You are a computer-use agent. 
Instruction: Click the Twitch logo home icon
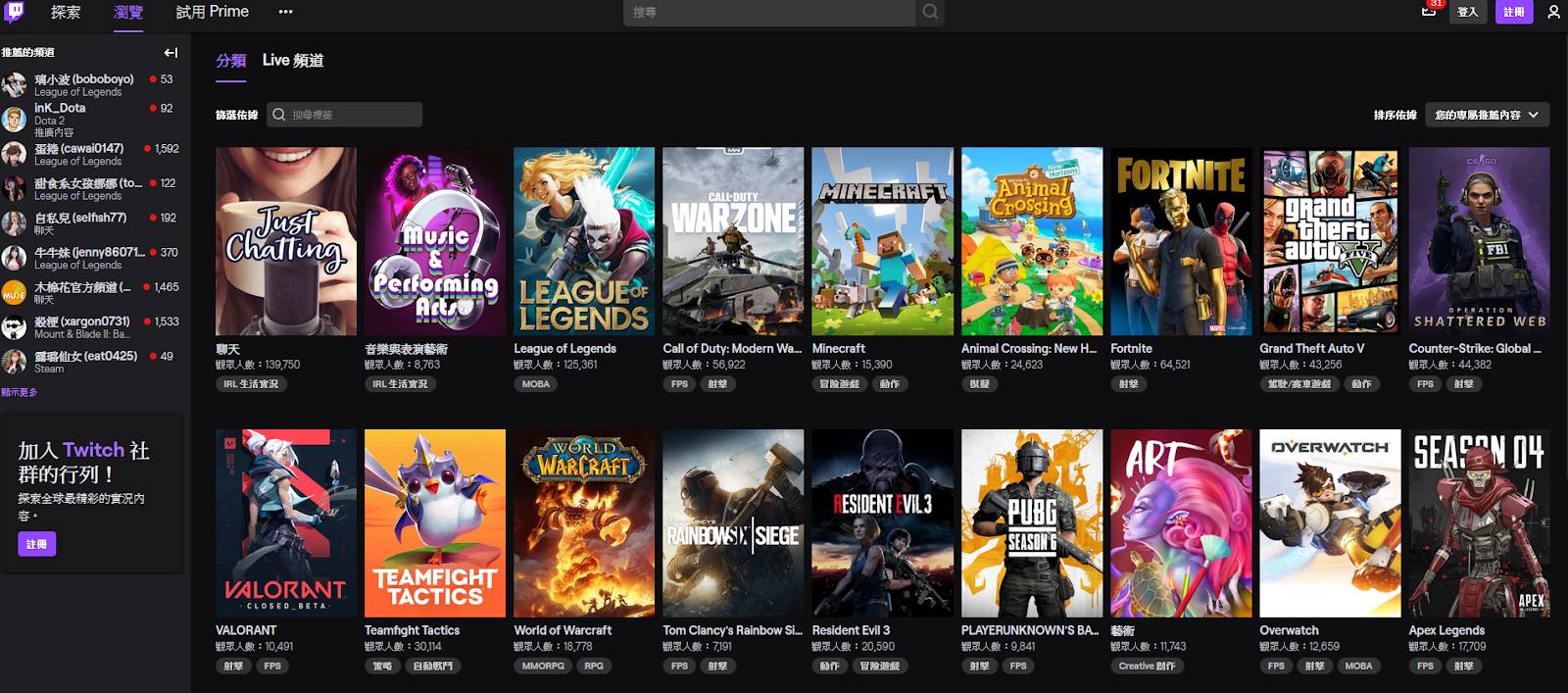tap(15, 12)
